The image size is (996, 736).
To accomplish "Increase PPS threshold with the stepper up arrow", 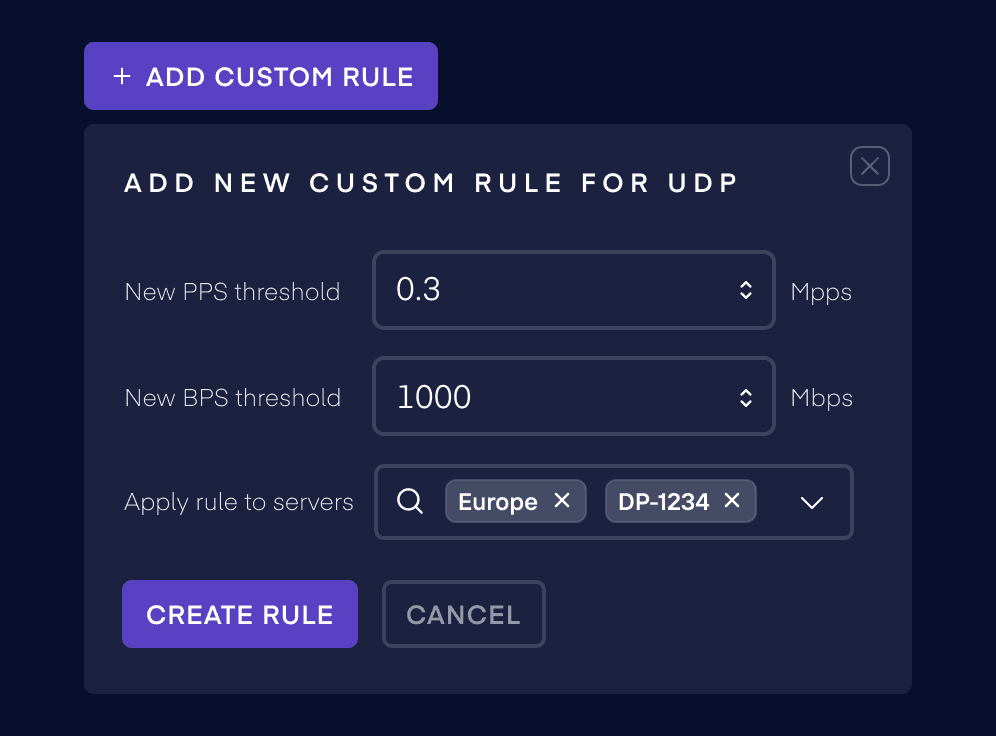I will pos(746,285).
